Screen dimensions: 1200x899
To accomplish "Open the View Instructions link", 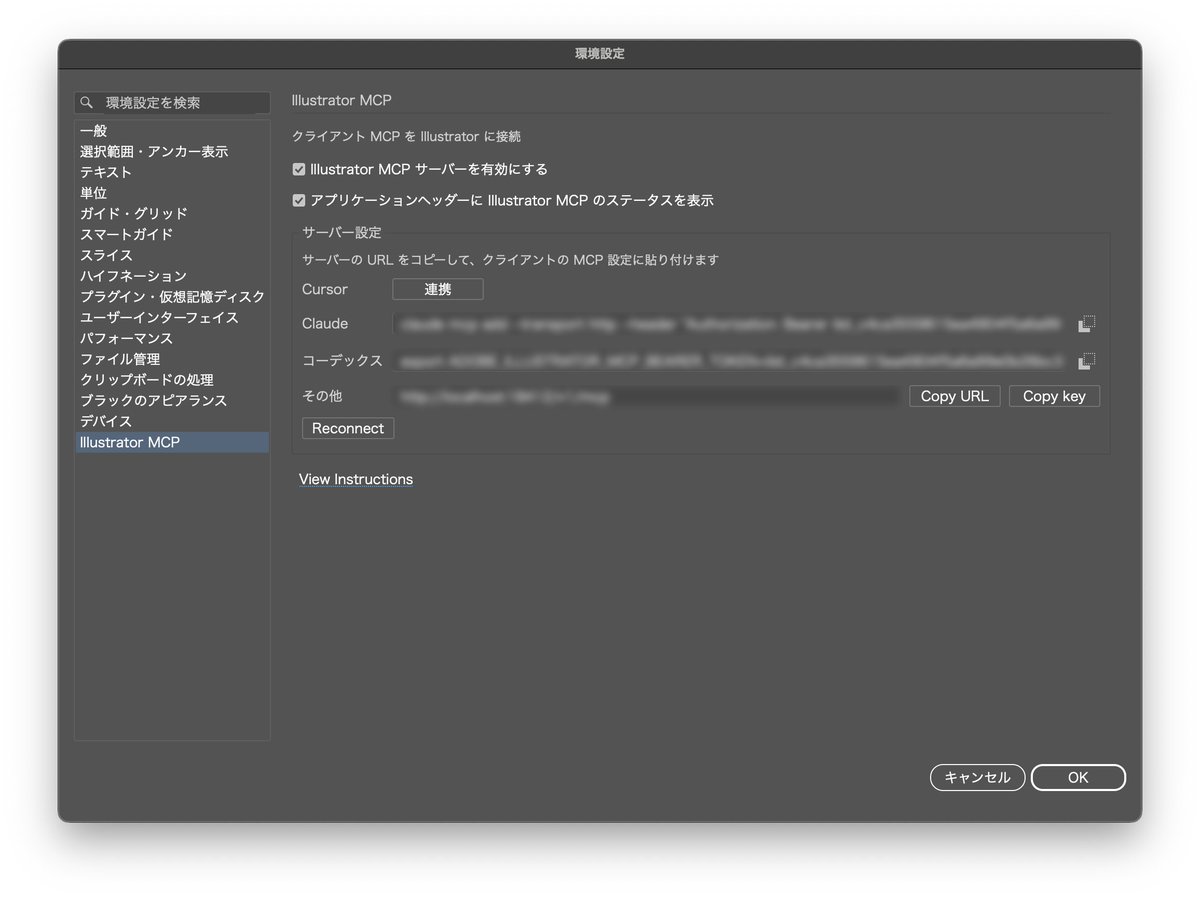I will [x=356, y=480].
